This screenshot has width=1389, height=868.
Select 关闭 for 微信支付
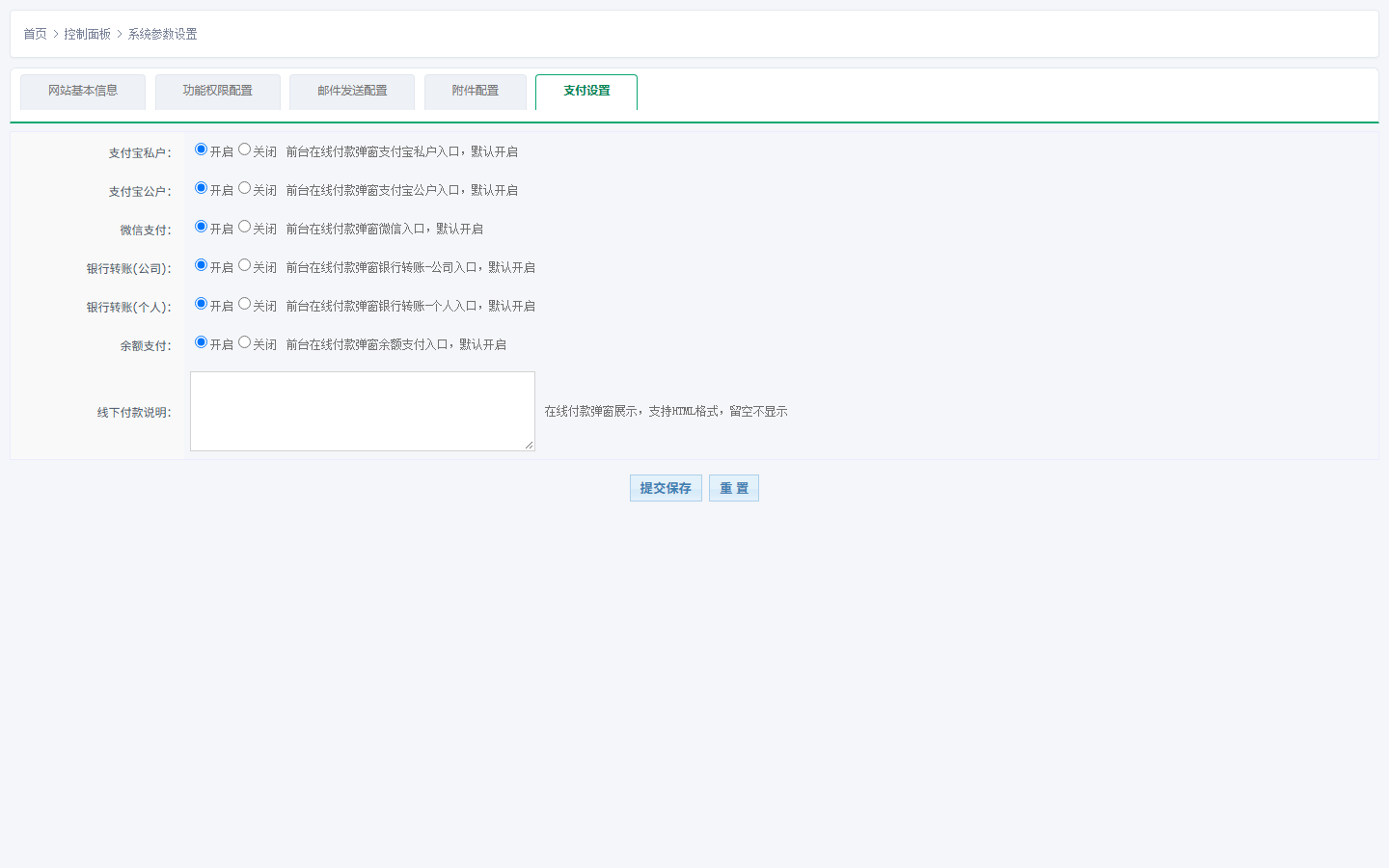point(244,227)
